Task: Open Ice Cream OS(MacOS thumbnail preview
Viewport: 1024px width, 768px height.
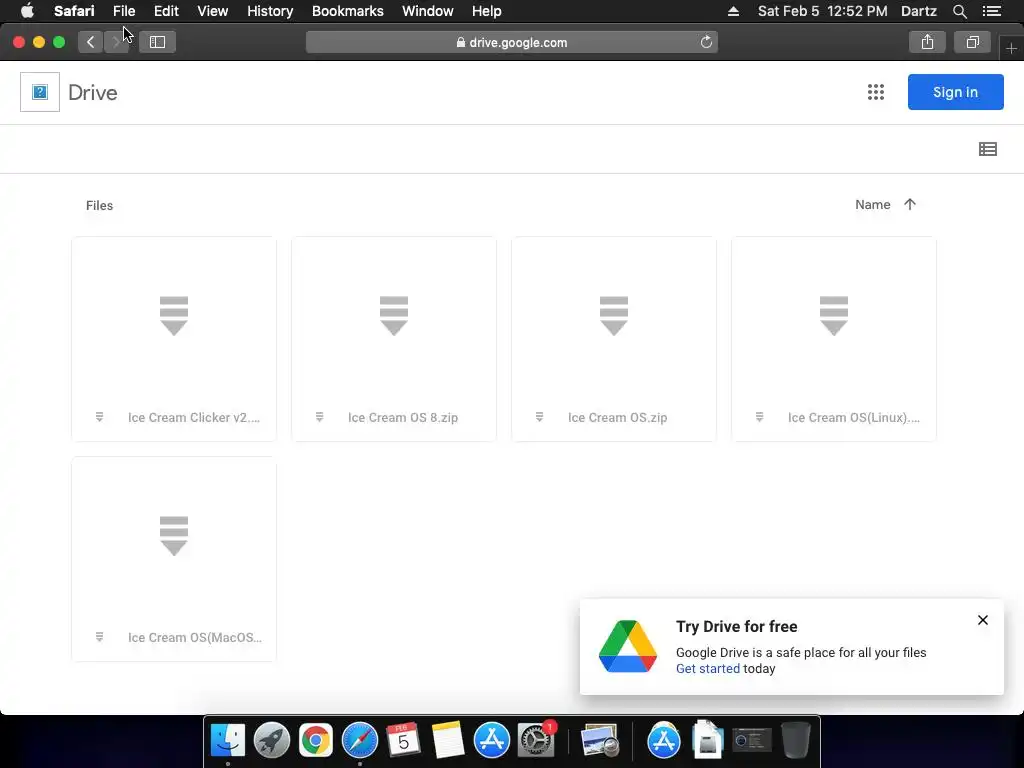Action: pyautogui.click(x=174, y=536)
